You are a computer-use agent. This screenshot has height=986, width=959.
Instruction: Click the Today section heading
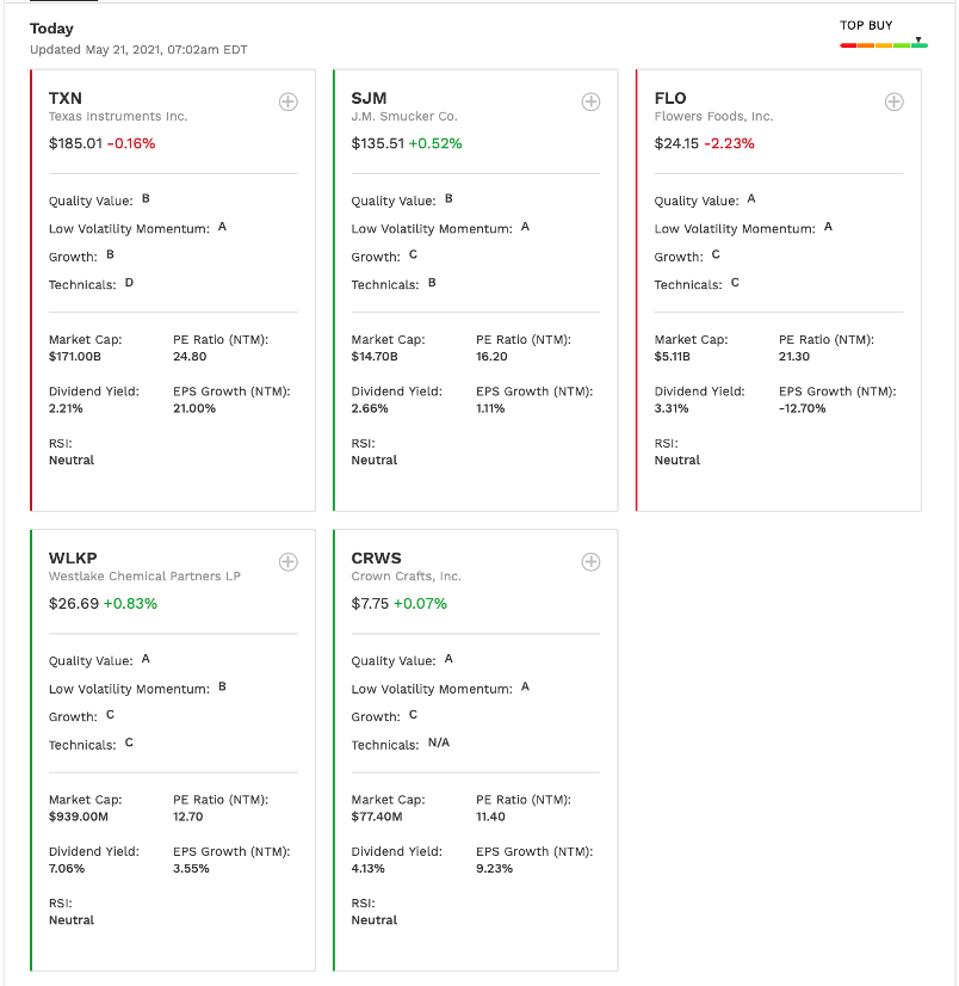point(52,29)
